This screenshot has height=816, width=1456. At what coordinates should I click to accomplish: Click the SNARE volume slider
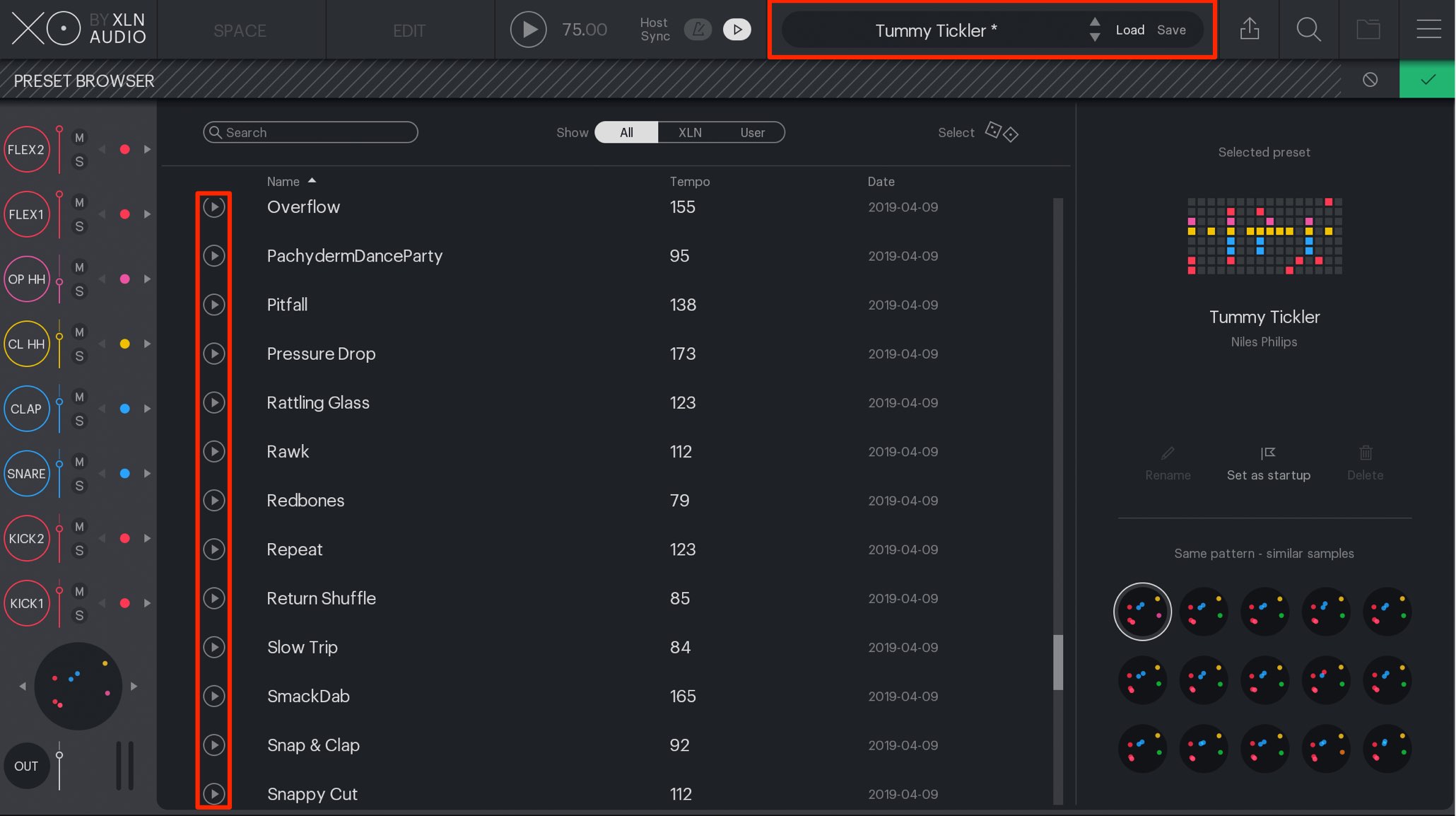59,474
